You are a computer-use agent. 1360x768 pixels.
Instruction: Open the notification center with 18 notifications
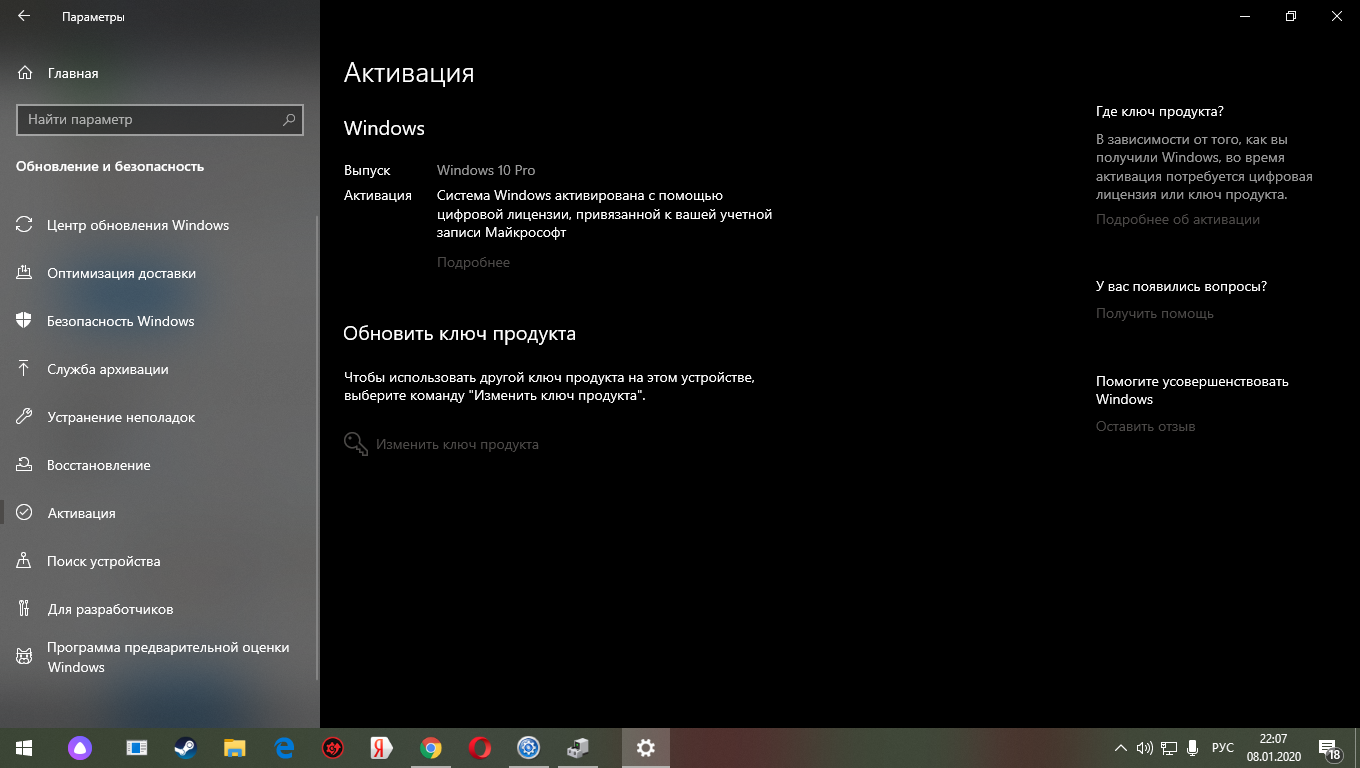(1331, 748)
